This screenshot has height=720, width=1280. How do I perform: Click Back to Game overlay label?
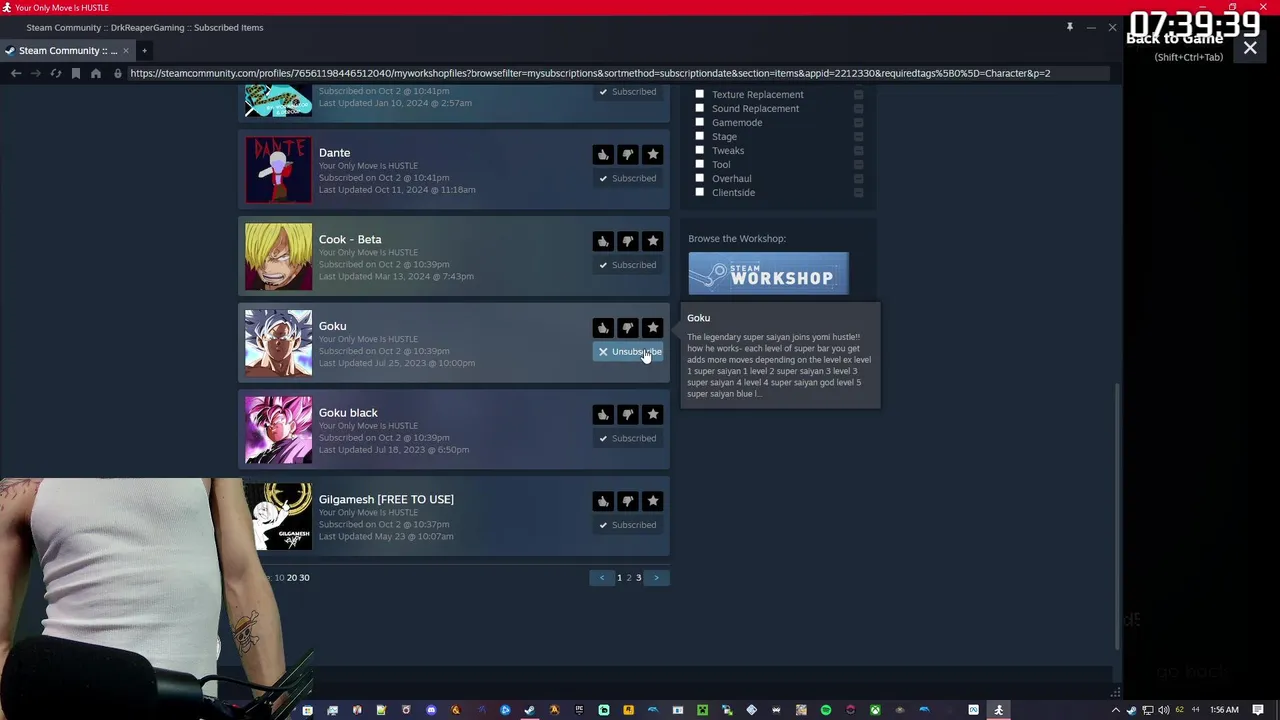tap(1174, 38)
